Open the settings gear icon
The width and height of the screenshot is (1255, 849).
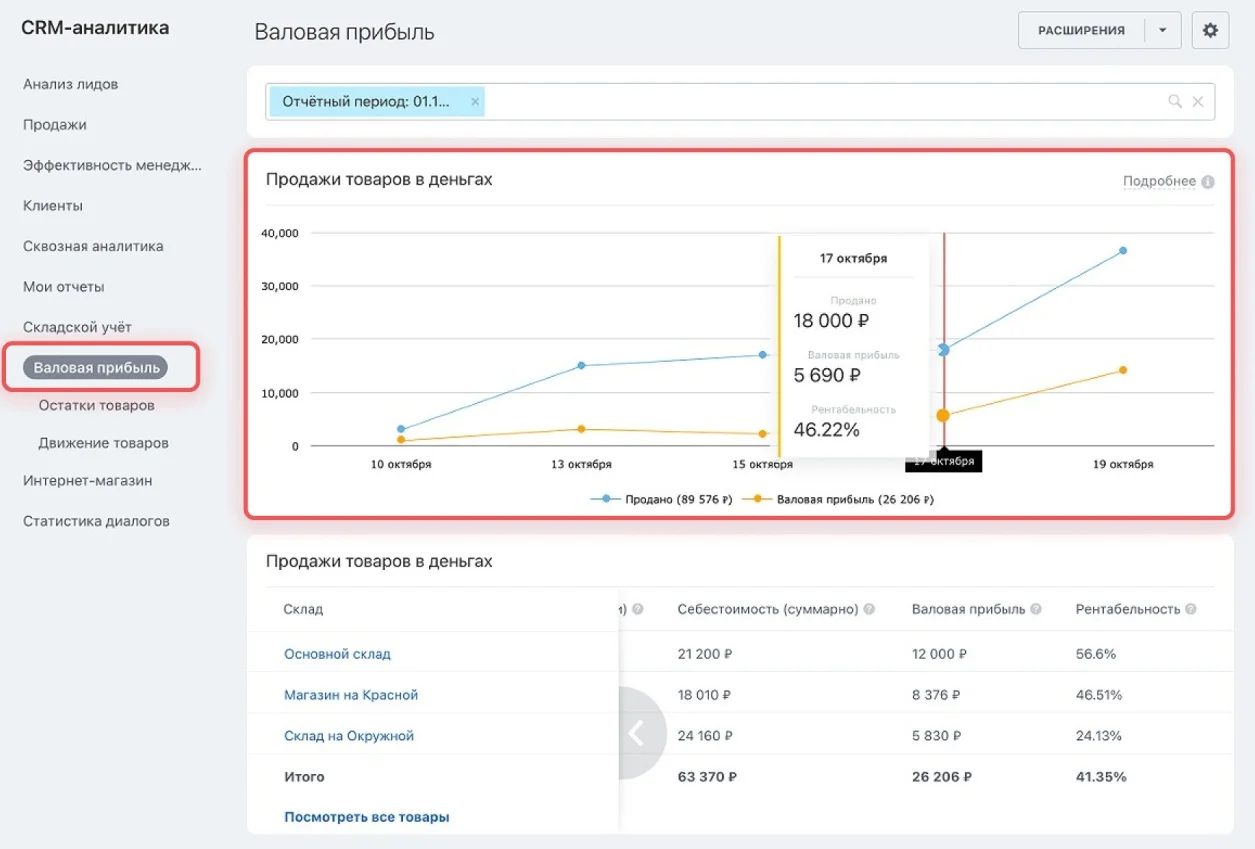[1210, 30]
